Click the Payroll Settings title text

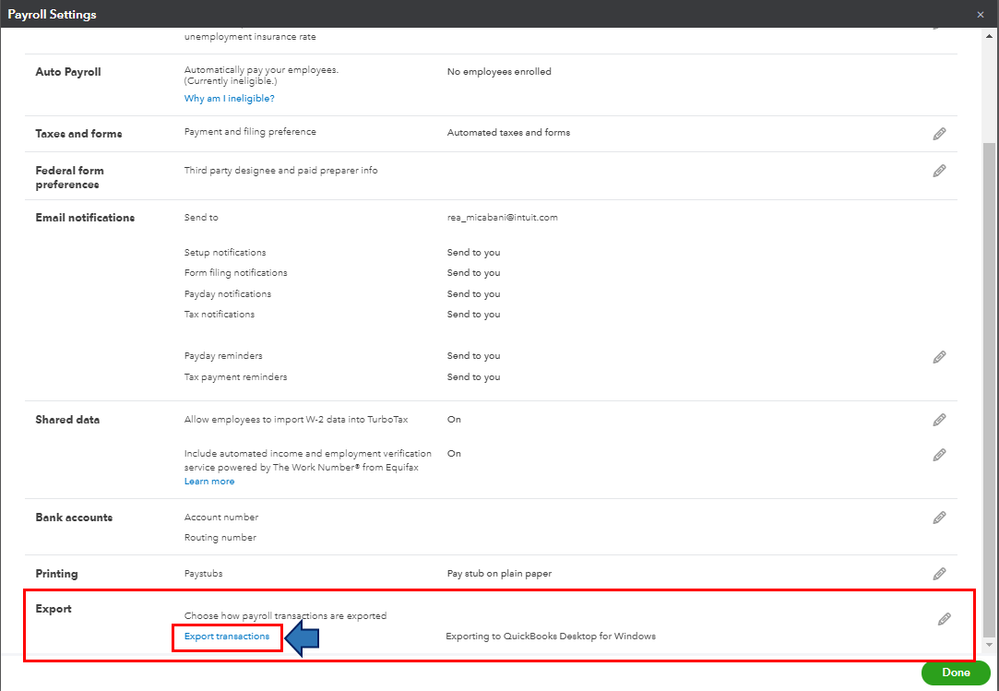[52, 14]
